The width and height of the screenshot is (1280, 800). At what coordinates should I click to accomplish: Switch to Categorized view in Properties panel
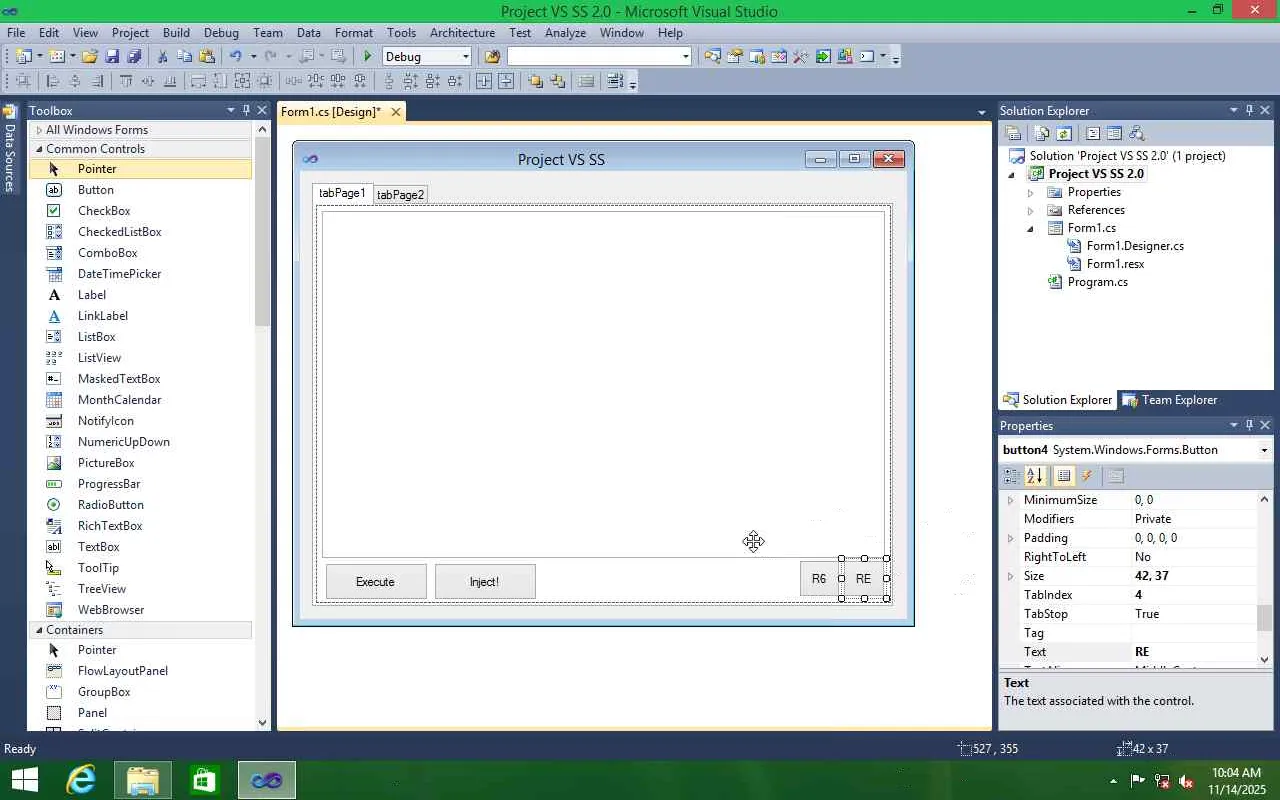point(1012,476)
